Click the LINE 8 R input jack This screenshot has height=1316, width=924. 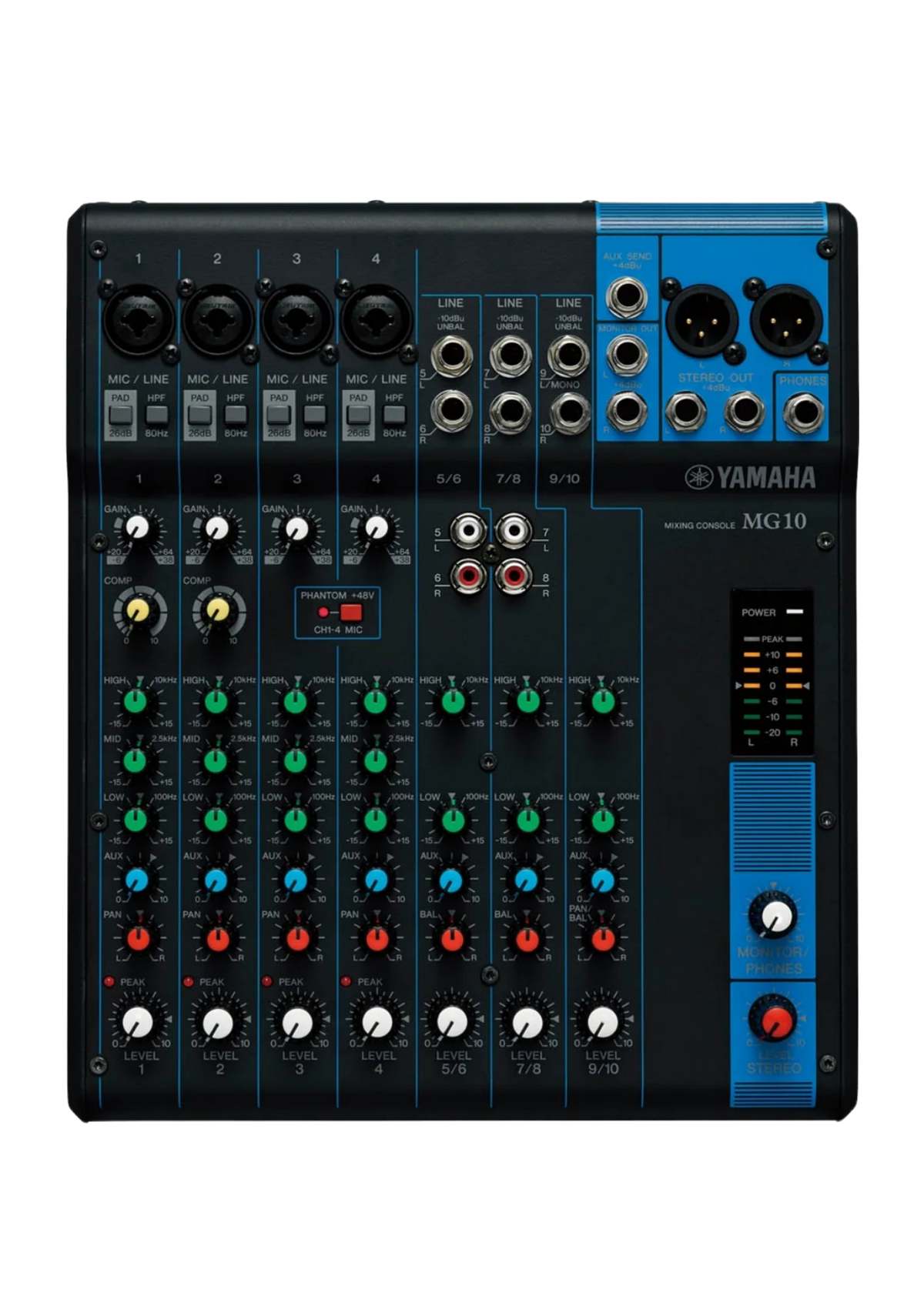[510, 412]
